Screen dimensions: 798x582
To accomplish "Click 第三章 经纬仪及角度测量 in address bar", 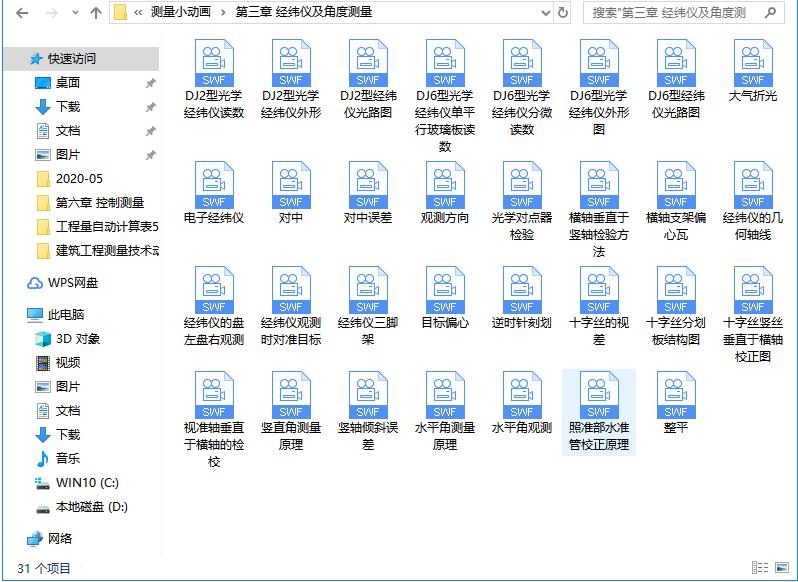I will [304, 12].
